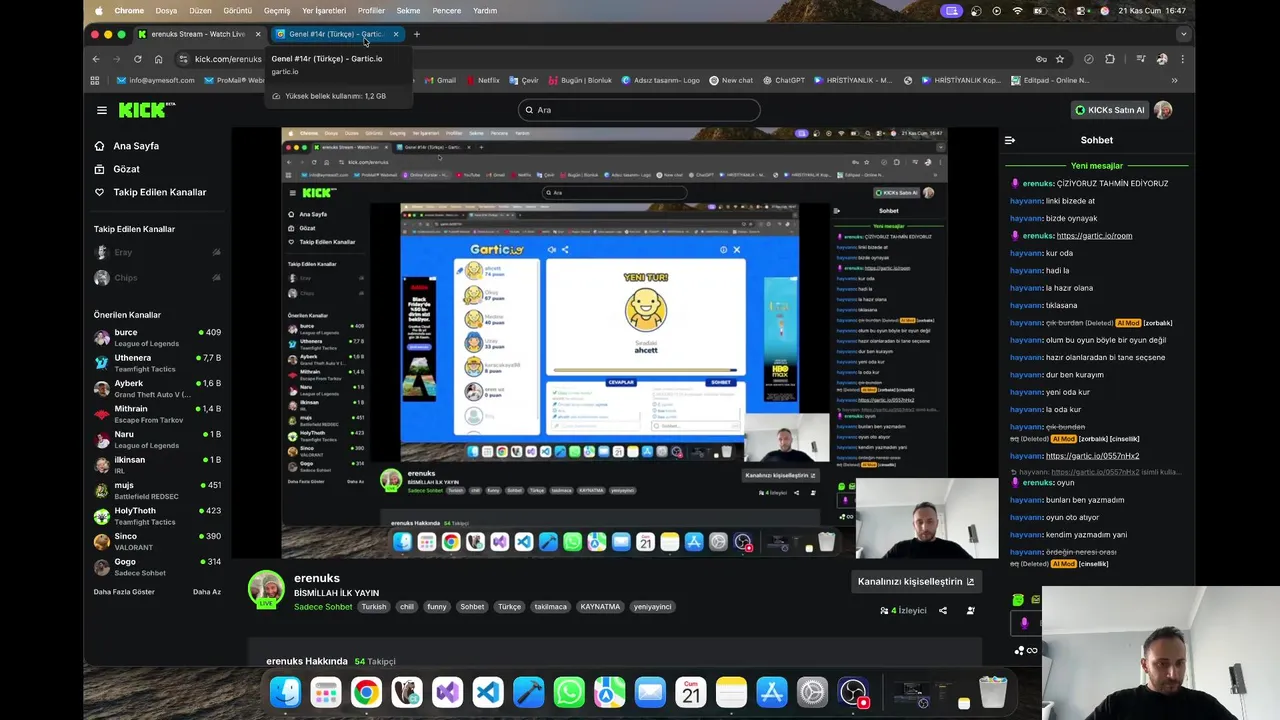Open the Yer İşaretleri menu
The width and height of the screenshot is (1280, 720).
pyautogui.click(x=324, y=11)
